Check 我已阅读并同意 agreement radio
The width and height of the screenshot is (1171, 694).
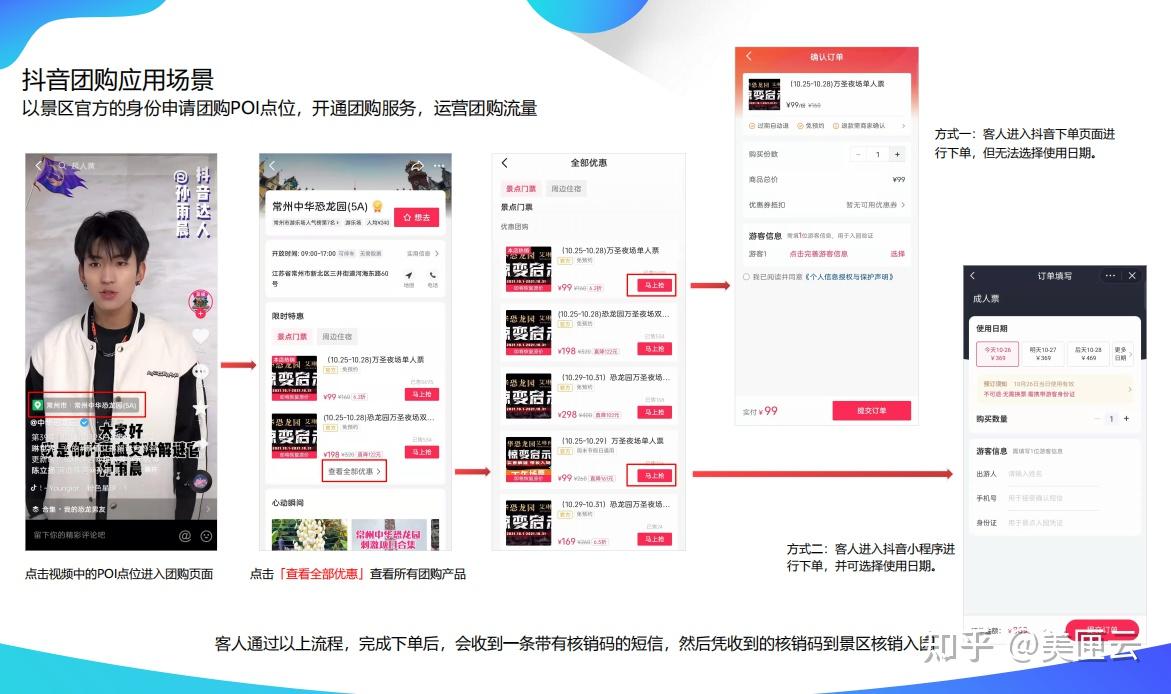tap(746, 277)
